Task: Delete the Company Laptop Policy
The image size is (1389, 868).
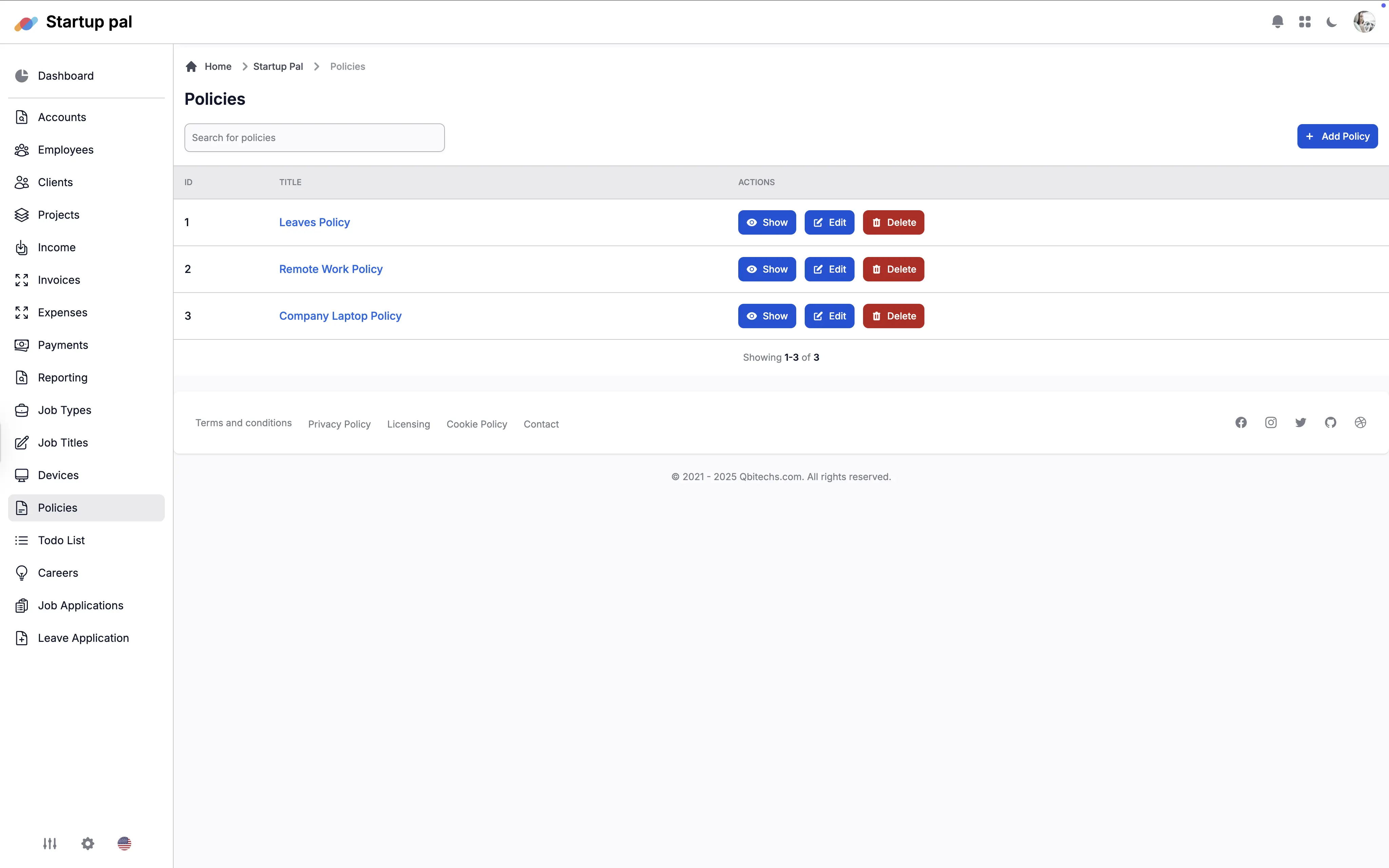Action: [x=894, y=316]
